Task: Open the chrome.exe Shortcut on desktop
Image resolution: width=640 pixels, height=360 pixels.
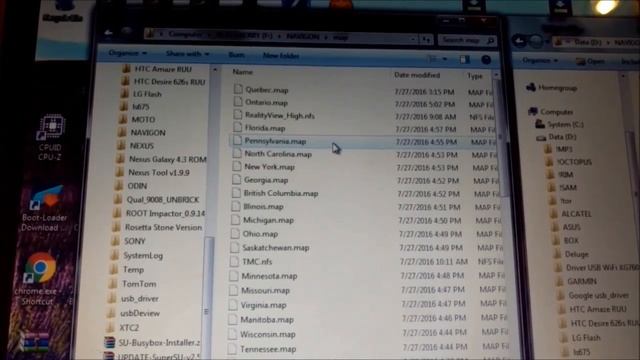Action: coord(39,279)
